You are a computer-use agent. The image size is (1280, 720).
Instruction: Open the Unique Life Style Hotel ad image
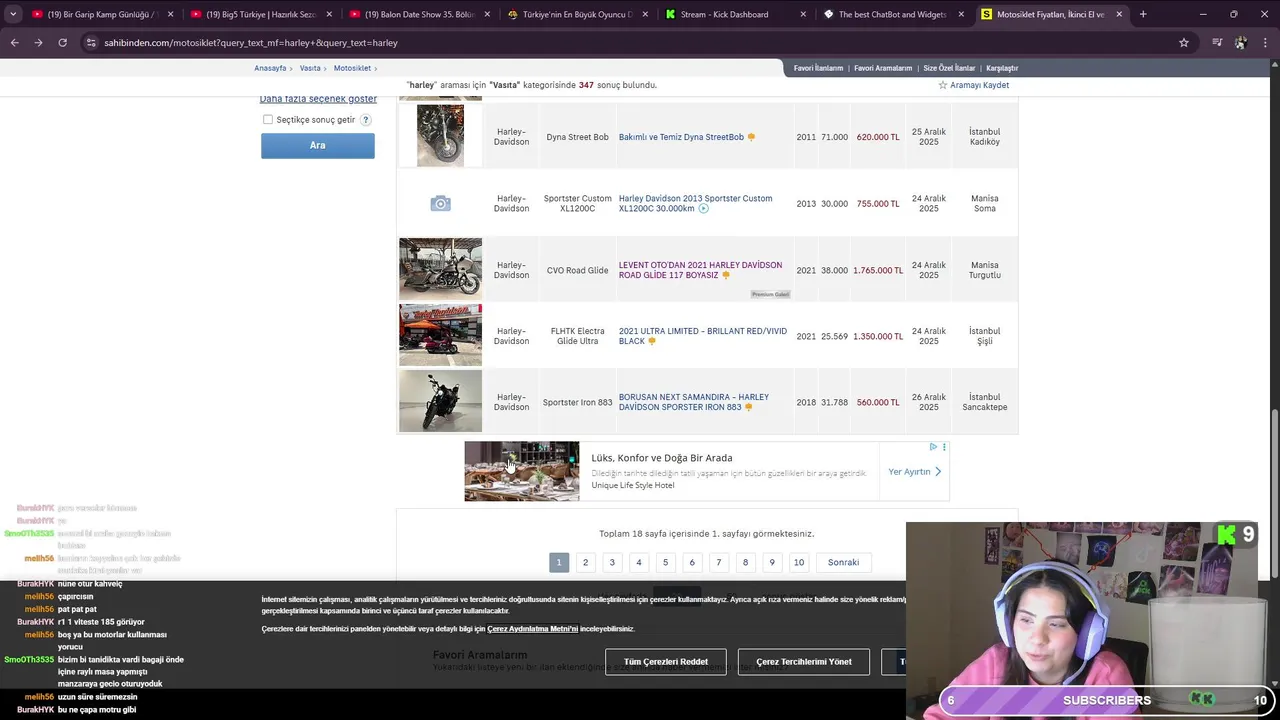(521, 471)
